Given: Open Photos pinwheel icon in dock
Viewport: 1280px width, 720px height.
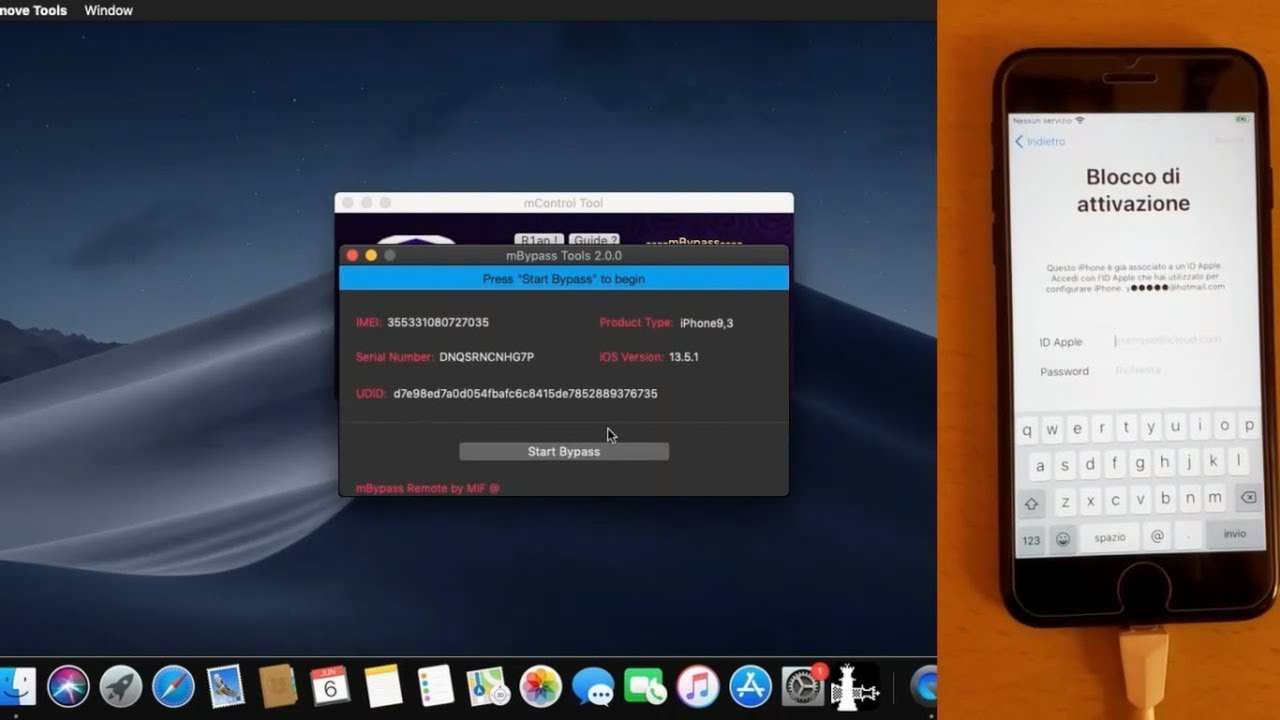Looking at the screenshot, I should coord(541,687).
